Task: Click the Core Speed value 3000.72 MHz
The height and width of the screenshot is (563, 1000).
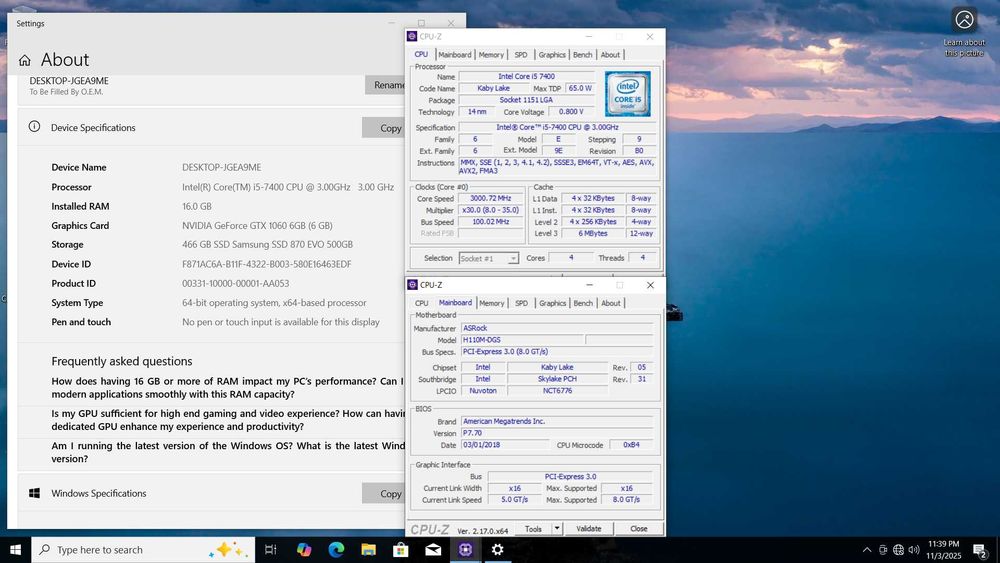Action: pos(491,198)
